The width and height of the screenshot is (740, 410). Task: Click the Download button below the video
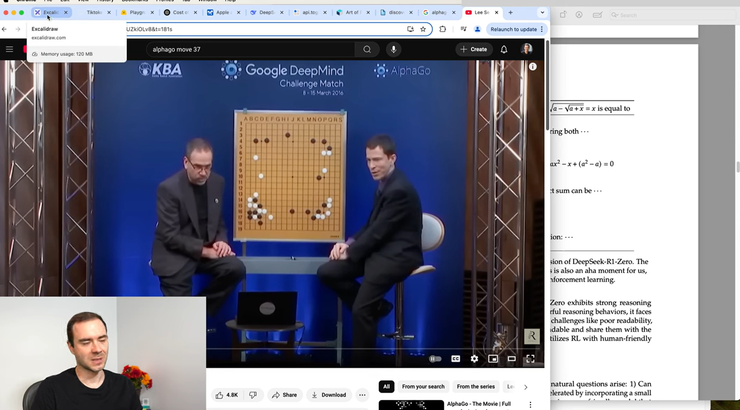click(328, 395)
